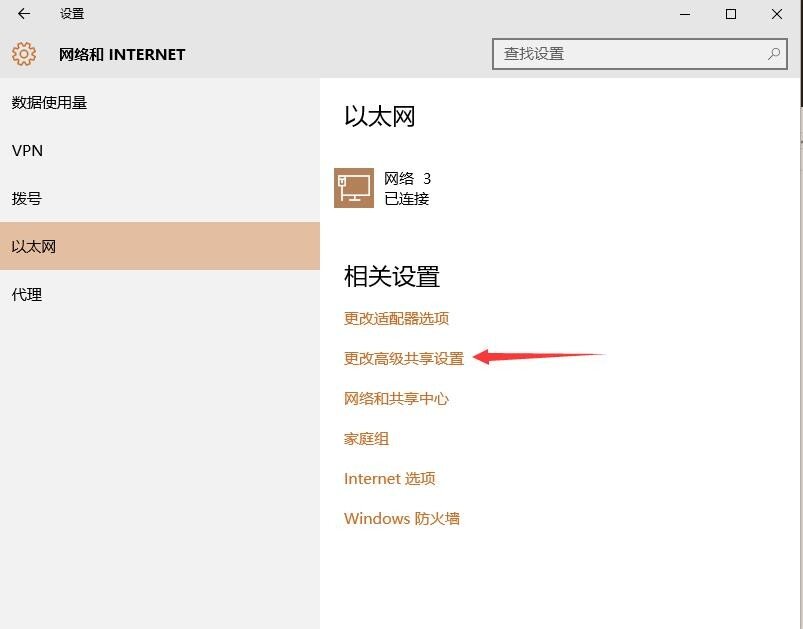The width and height of the screenshot is (803, 629).
Task: Select 以太网 in the sidebar
Action: click(x=160, y=246)
